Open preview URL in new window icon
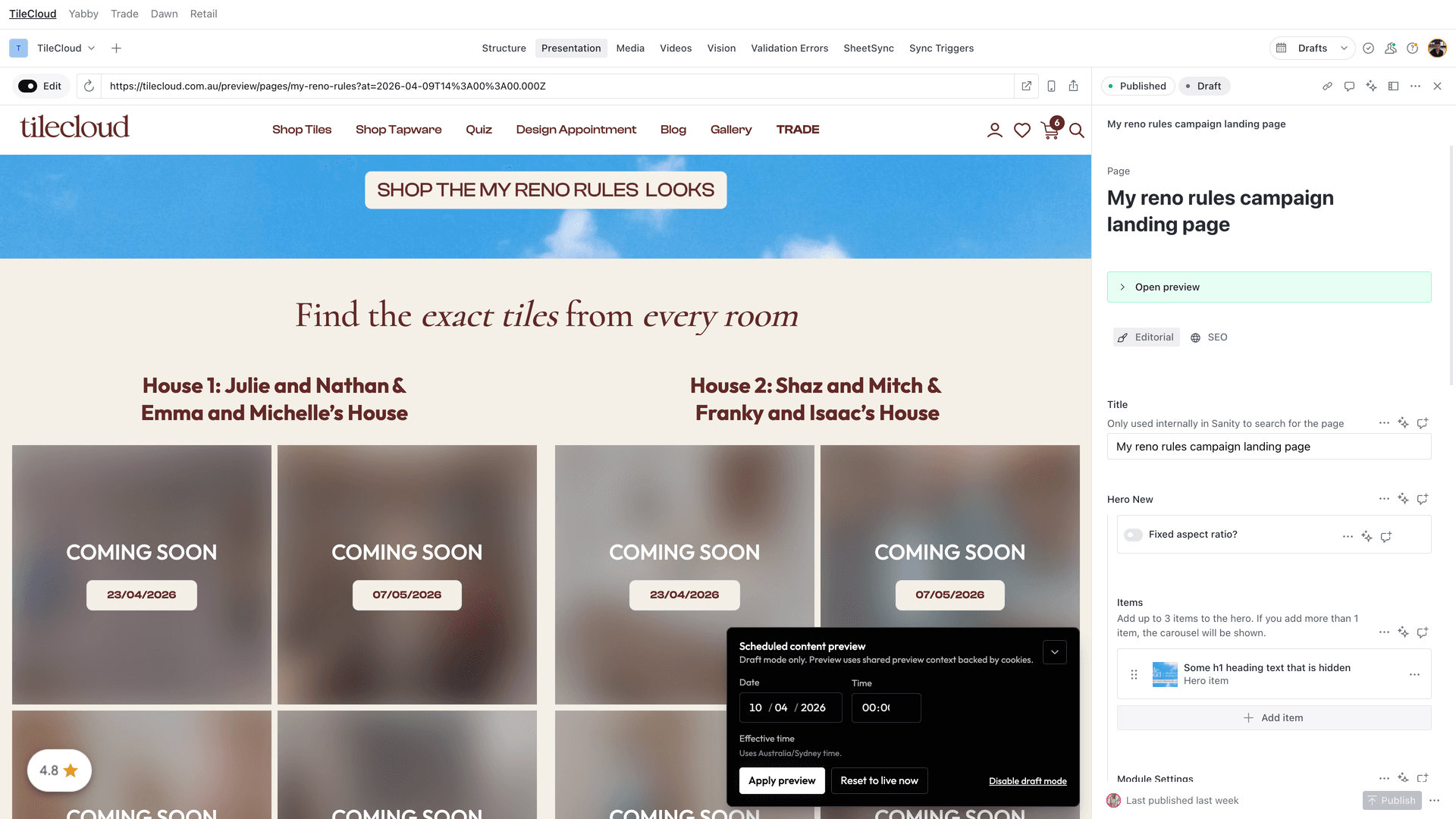 point(1026,86)
